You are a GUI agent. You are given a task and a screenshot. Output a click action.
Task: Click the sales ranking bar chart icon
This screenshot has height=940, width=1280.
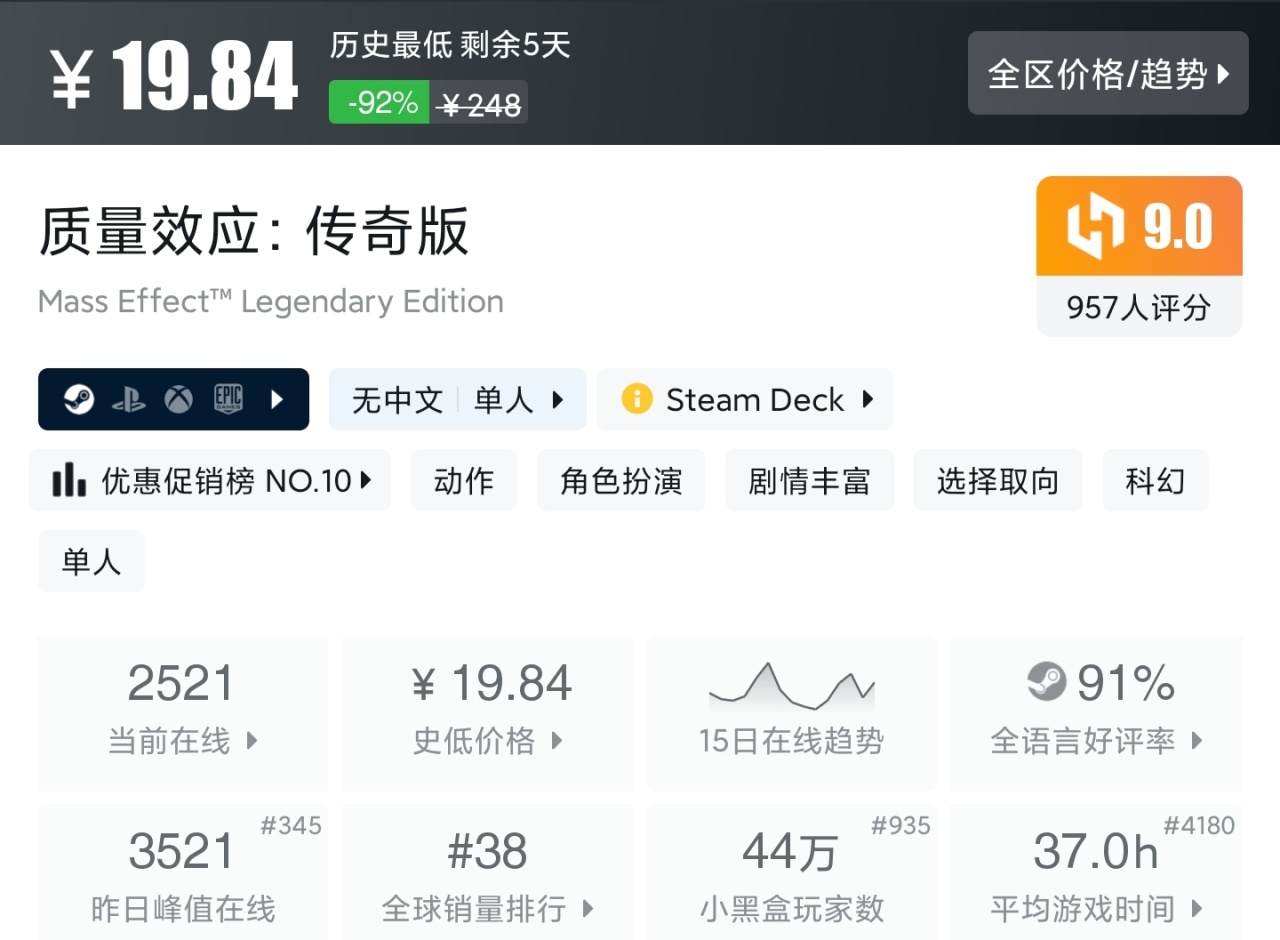coord(69,481)
